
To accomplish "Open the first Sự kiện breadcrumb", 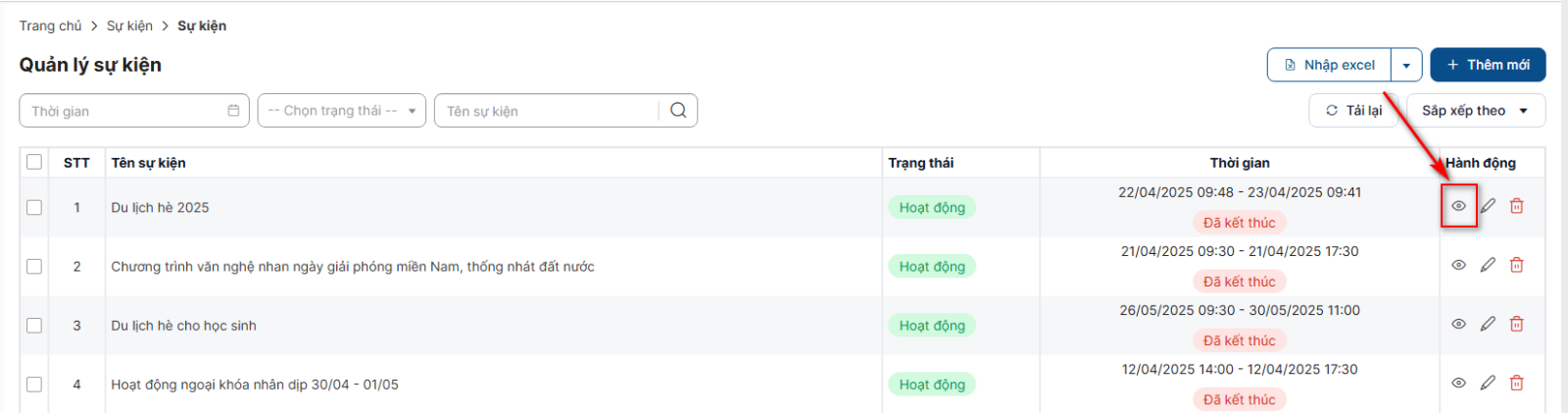I will click(129, 26).
